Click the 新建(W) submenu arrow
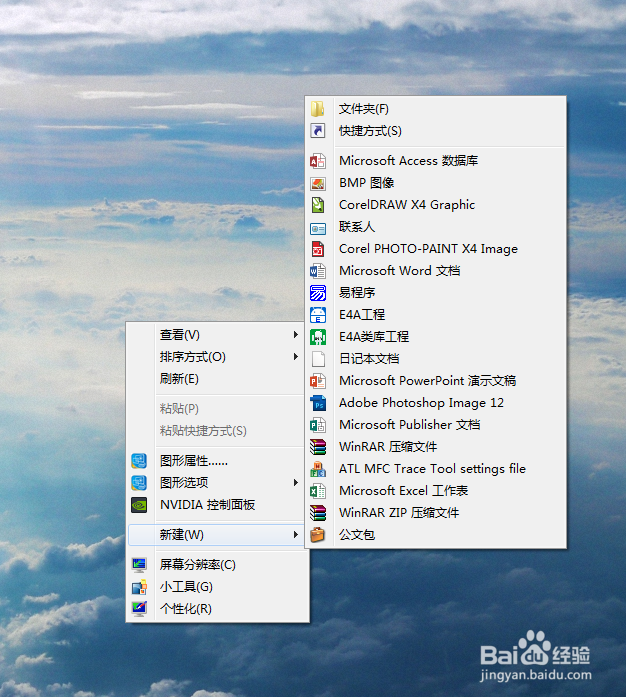Screen dimensions: 626x697 [296, 535]
